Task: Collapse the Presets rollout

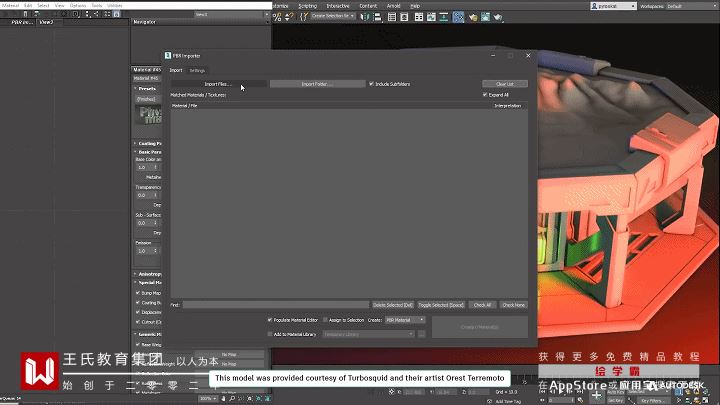Action: pyautogui.click(x=147, y=88)
